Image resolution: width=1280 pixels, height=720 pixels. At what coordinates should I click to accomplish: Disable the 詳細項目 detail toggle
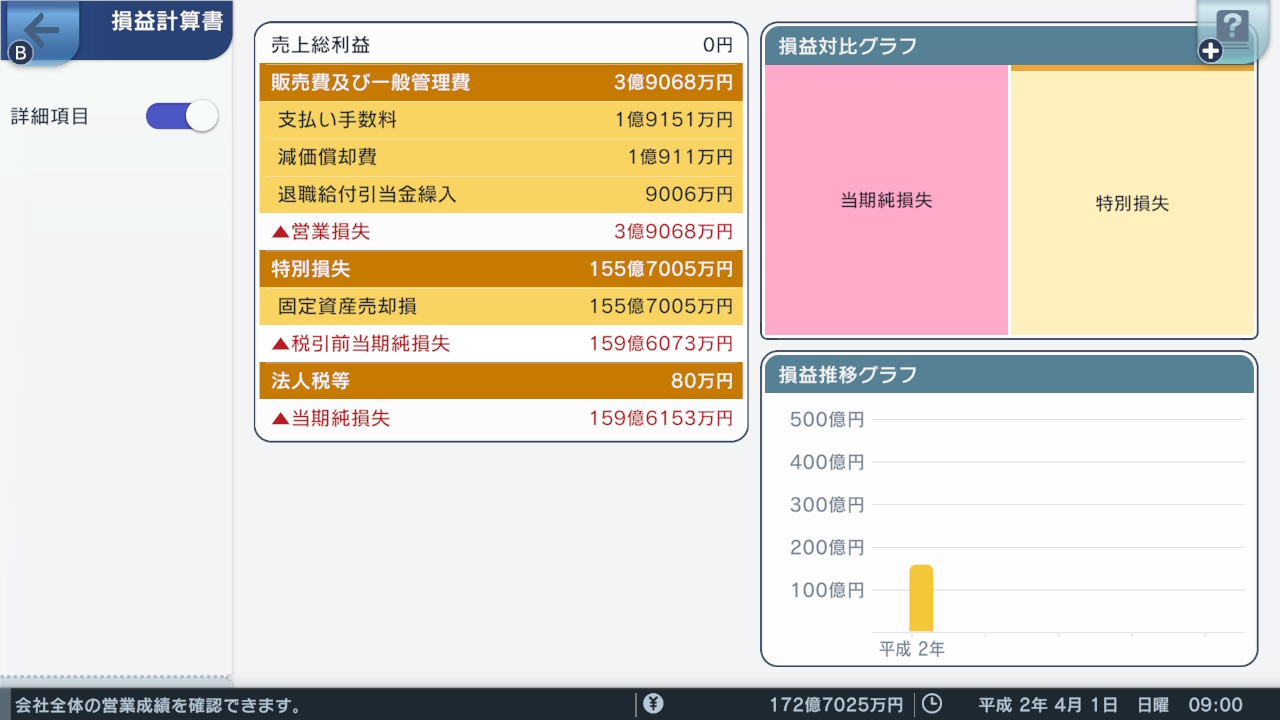coord(181,116)
